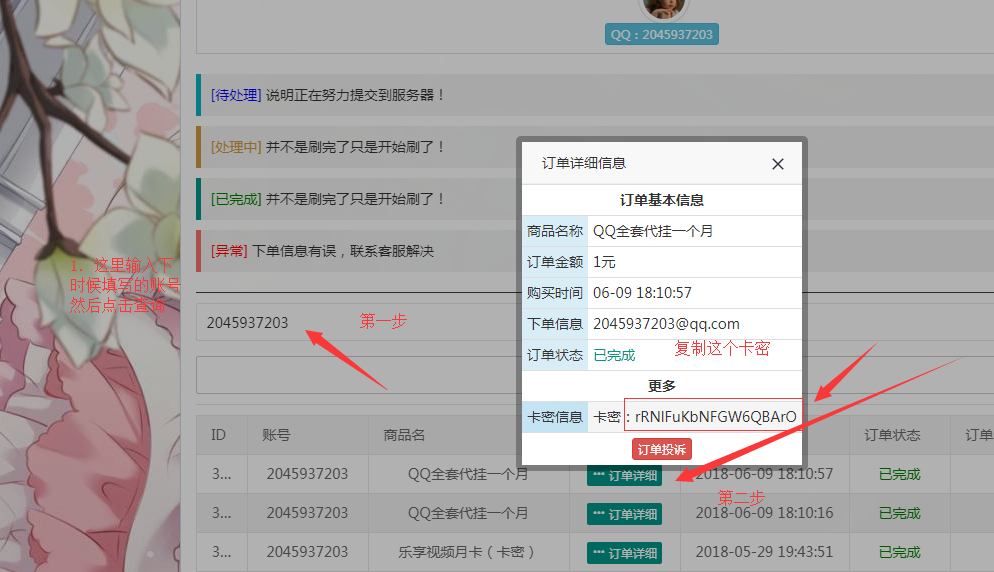Click the 乐享视频月卡（卡密）product name
This screenshot has width=994, height=572.
click(x=467, y=552)
